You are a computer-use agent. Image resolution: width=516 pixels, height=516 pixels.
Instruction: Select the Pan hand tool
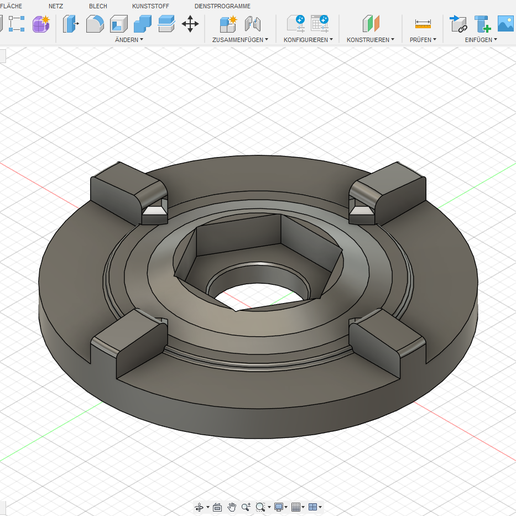point(232,507)
